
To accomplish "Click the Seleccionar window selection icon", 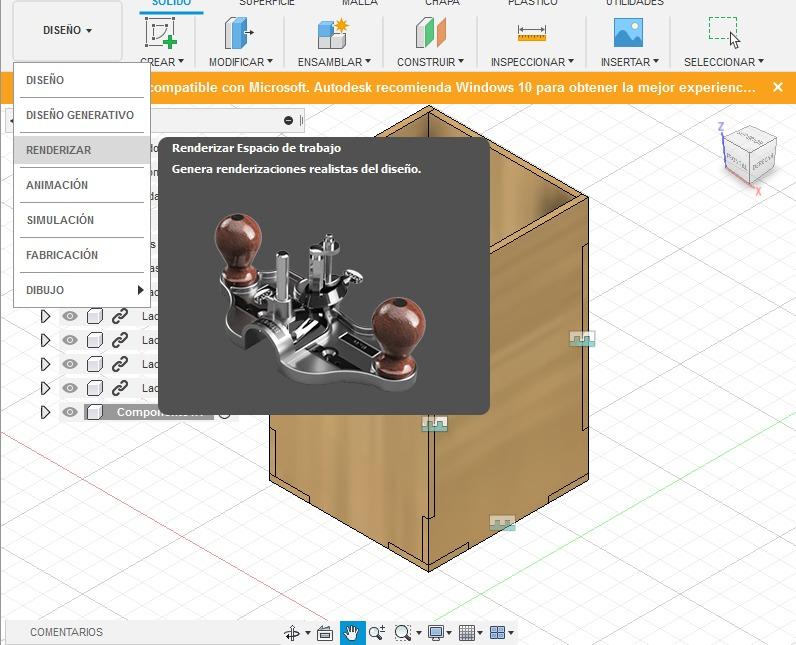I will click(724, 32).
